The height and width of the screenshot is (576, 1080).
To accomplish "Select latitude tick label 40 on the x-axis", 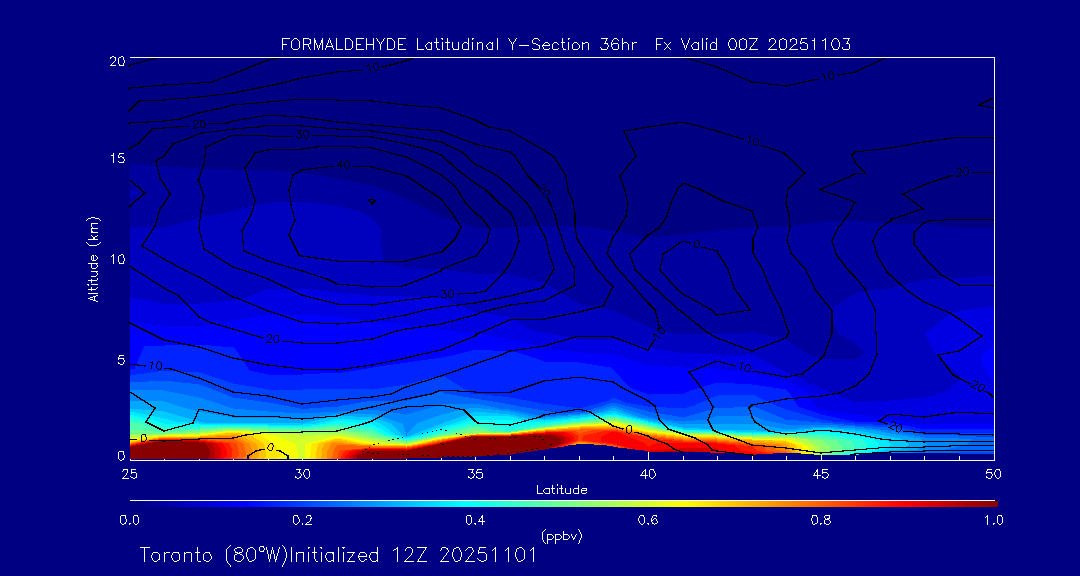I will coord(648,472).
